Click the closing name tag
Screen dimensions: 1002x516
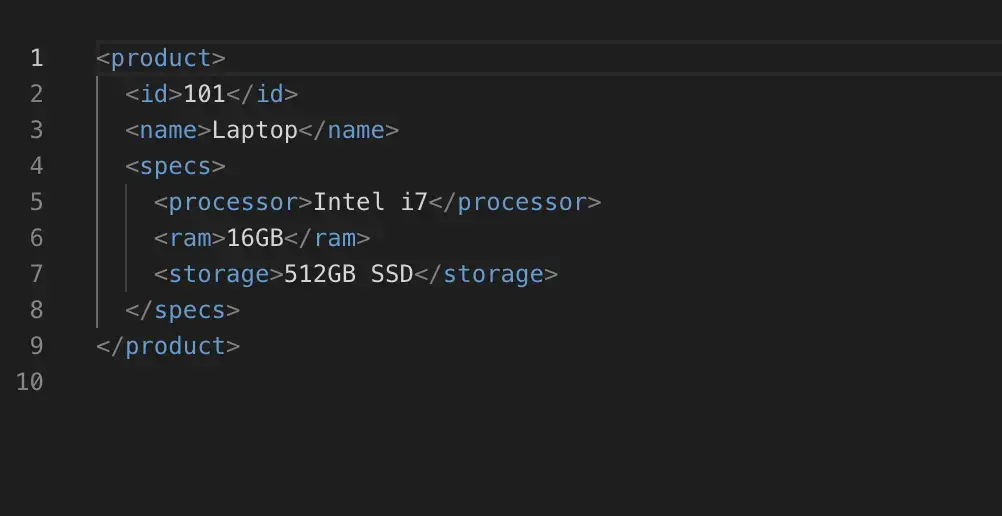(349, 130)
